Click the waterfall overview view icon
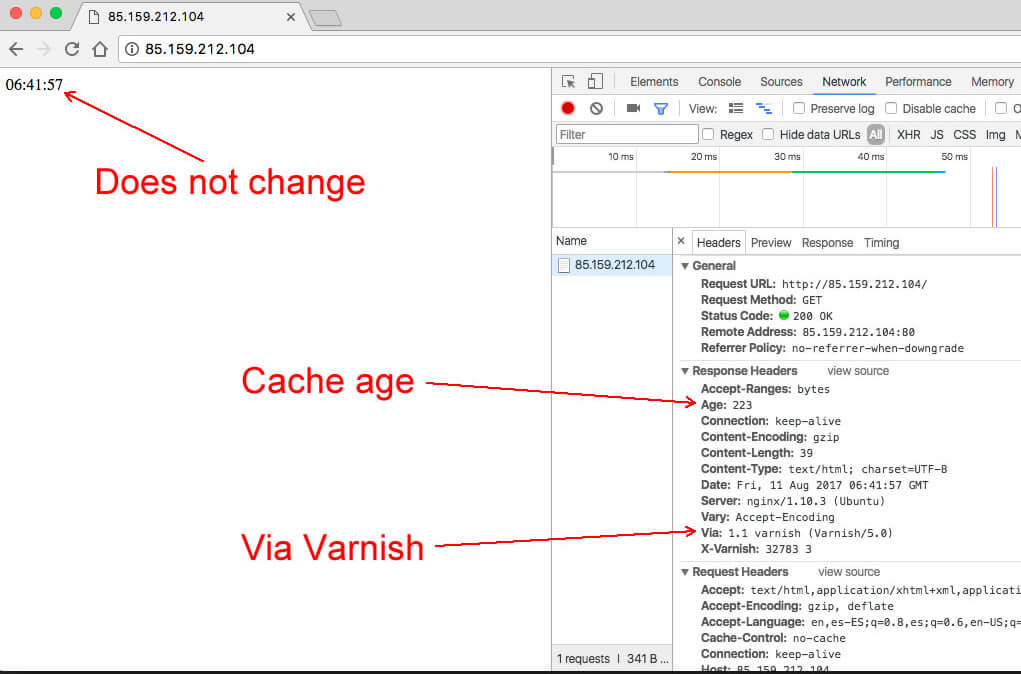The height and width of the screenshot is (674, 1021). pos(763,108)
